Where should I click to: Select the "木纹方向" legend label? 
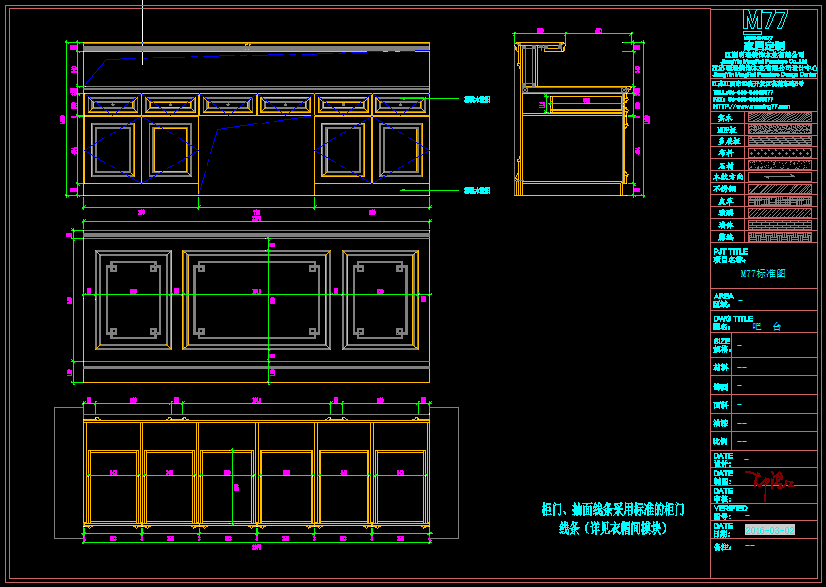coord(728,177)
